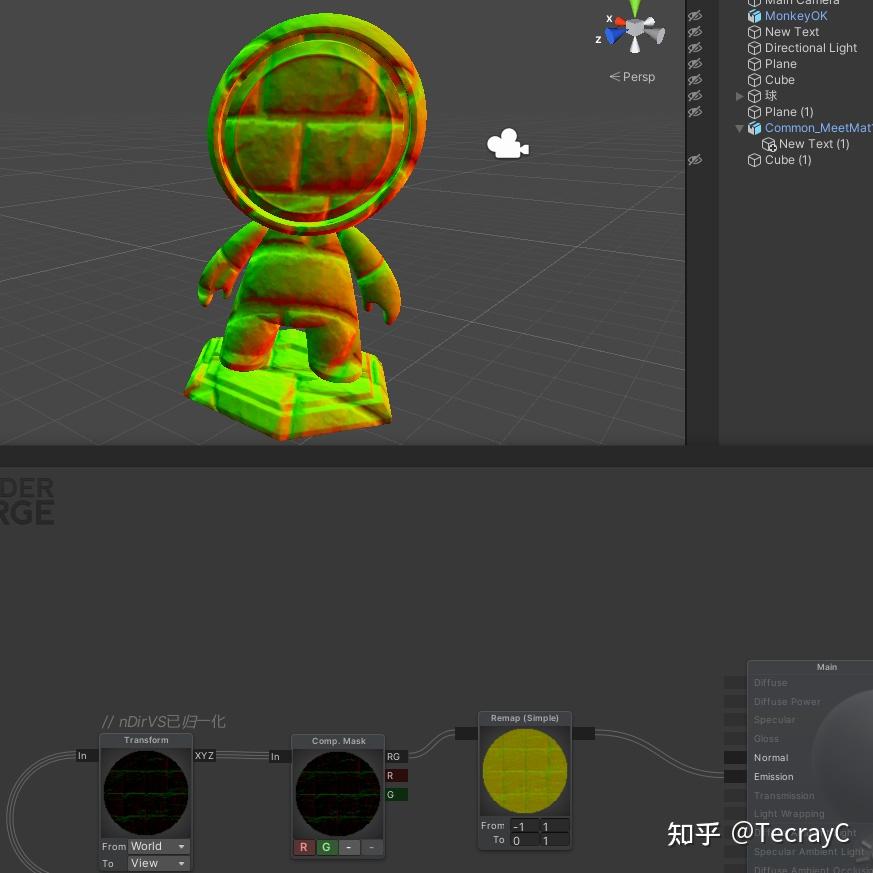Open the To View dropdown on Transform node
Screen dimensions: 873x873
pyautogui.click(x=158, y=863)
